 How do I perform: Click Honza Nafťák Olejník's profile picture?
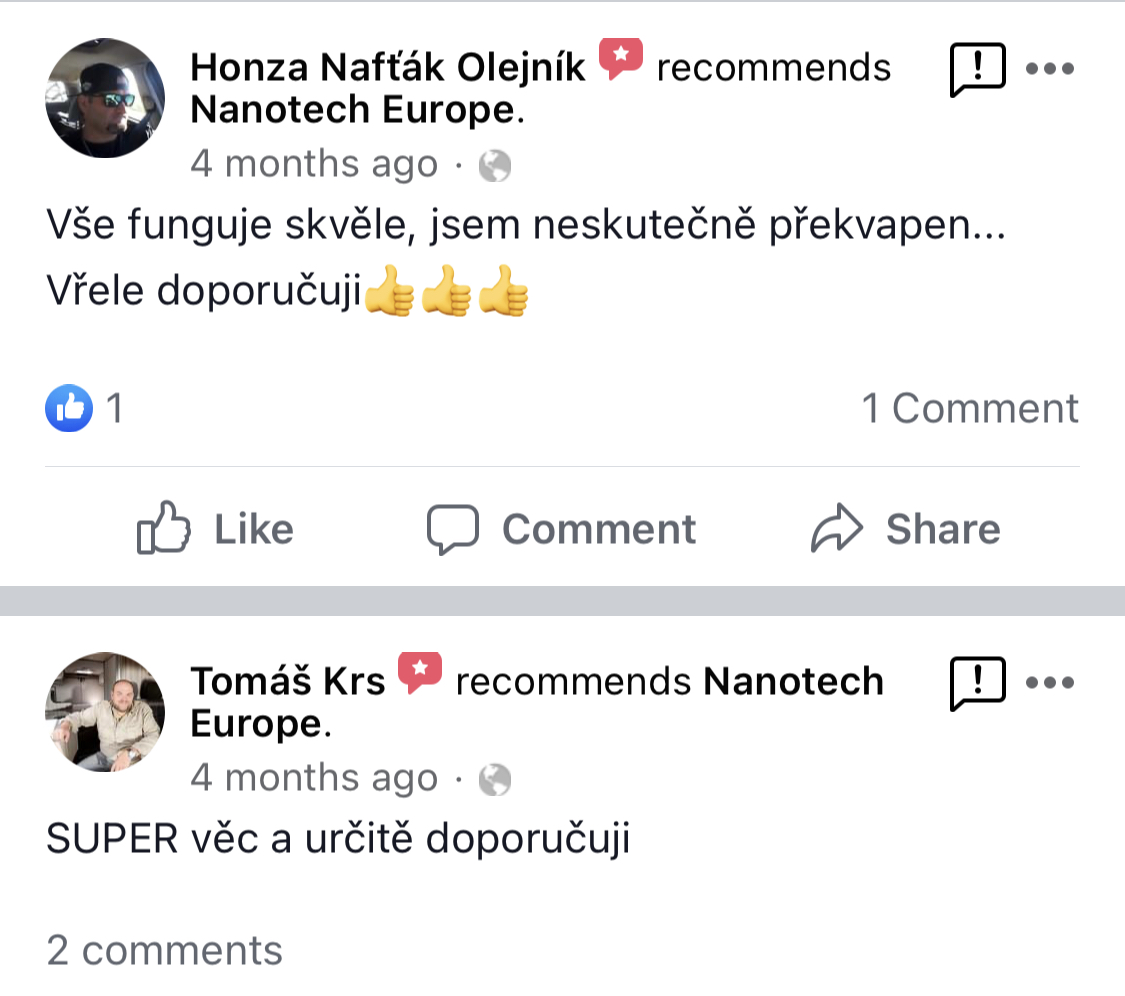click(105, 98)
